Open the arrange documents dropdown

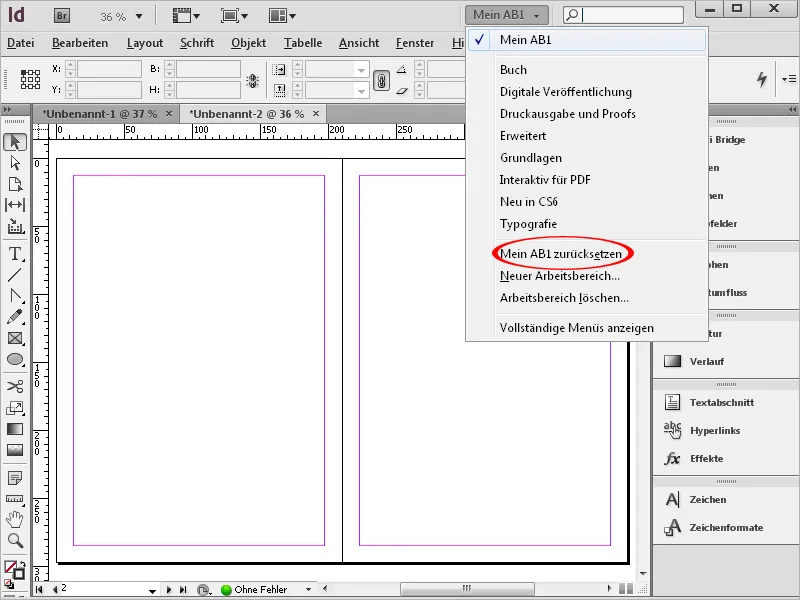282,16
